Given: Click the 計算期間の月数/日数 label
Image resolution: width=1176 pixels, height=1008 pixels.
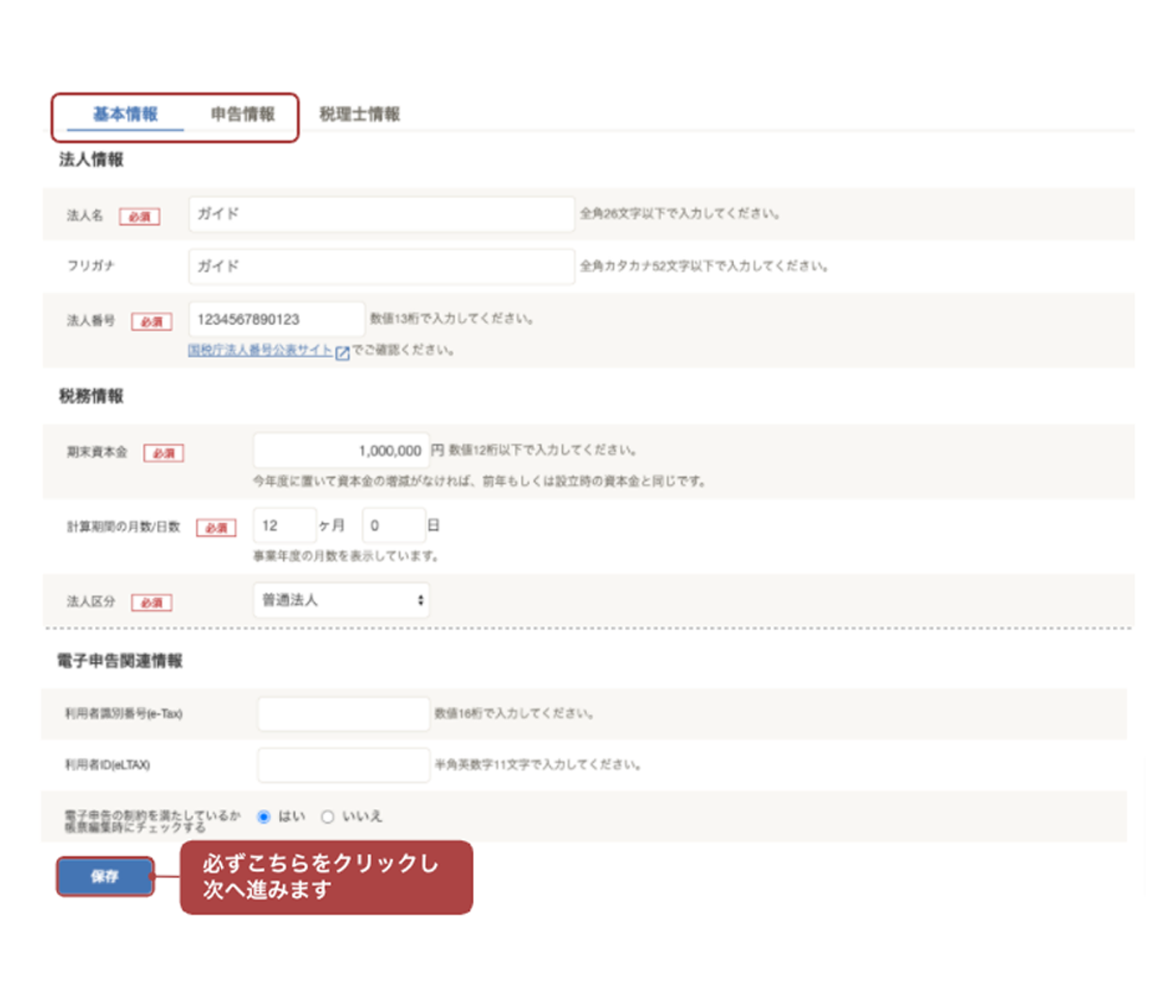Looking at the screenshot, I should tap(123, 527).
